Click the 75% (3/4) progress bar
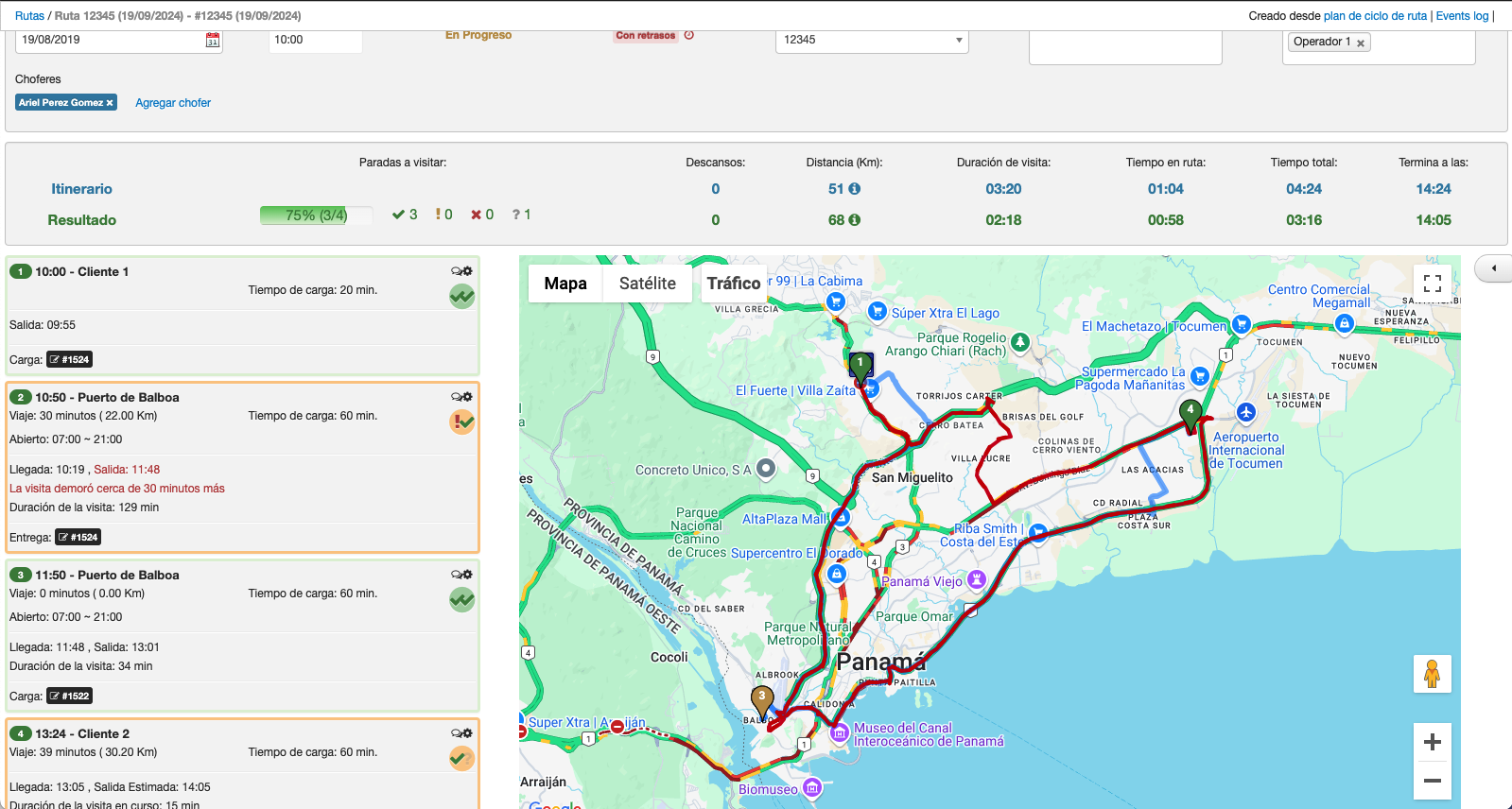 [x=316, y=215]
